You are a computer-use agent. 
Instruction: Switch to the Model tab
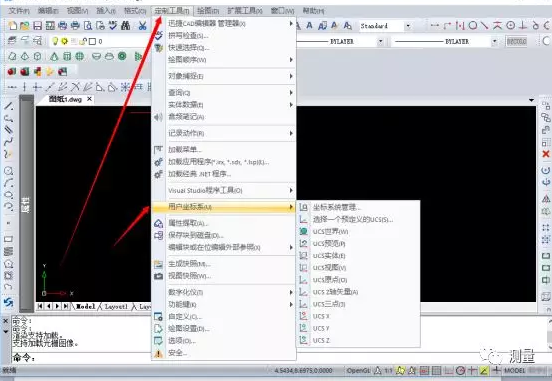pos(86,306)
